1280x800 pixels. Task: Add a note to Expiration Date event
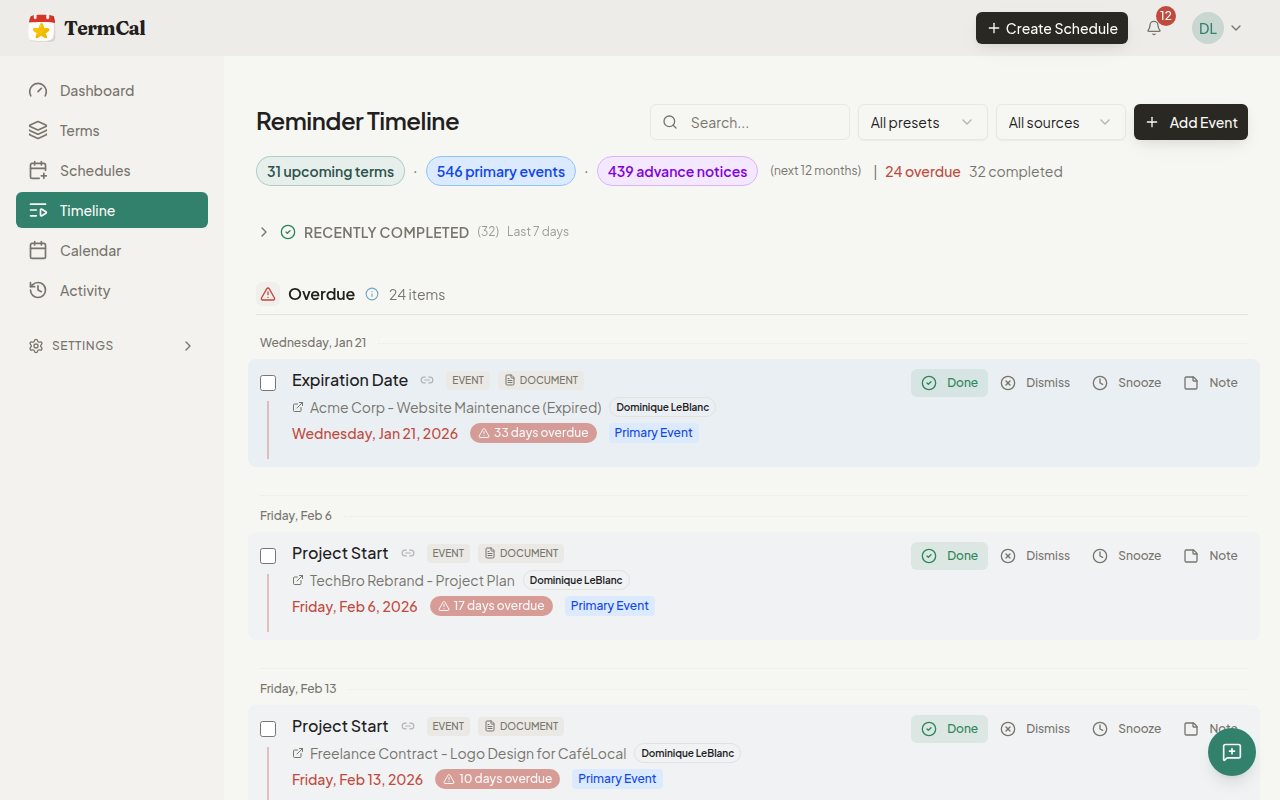(x=1211, y=383)
